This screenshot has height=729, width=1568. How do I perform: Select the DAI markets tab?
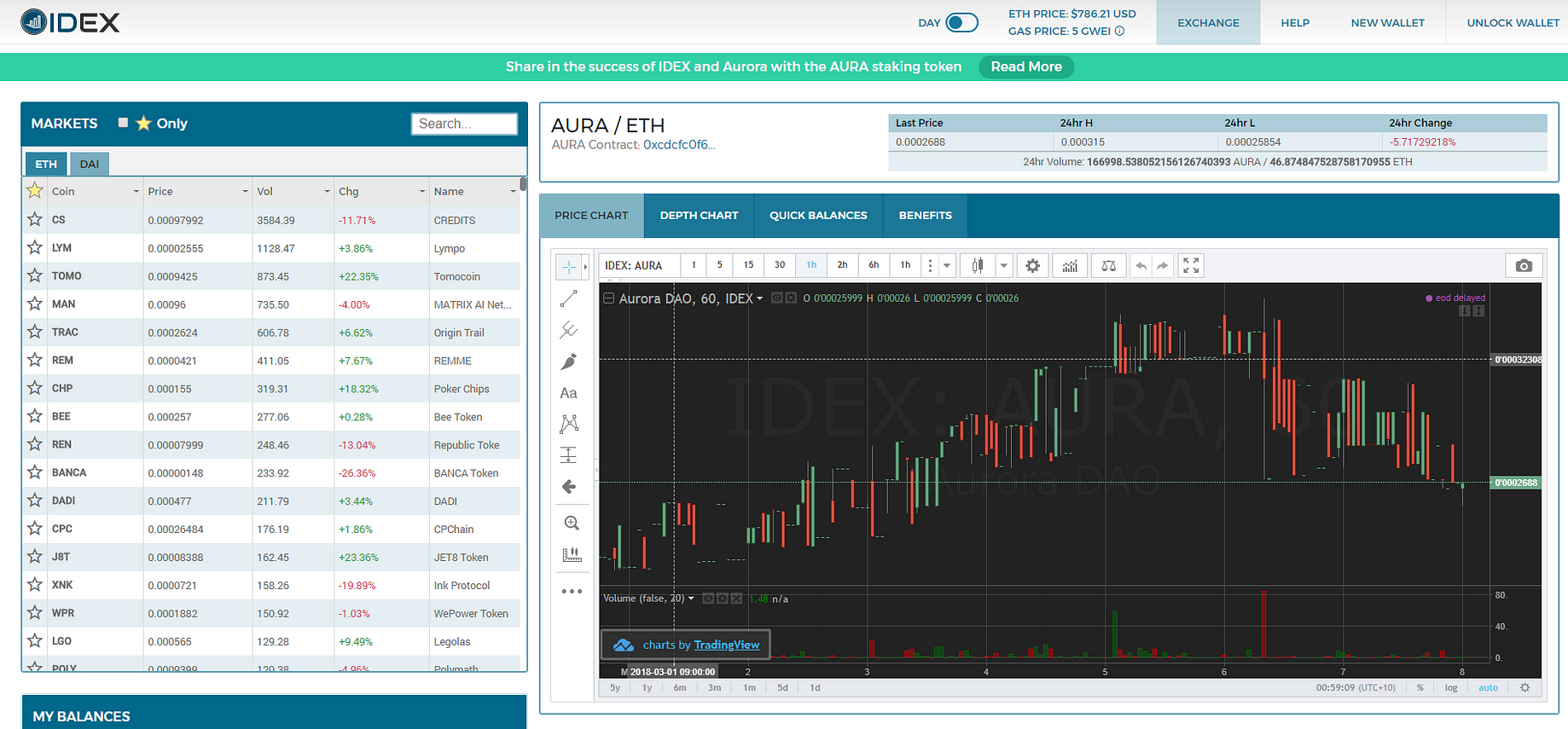point(90,164)
